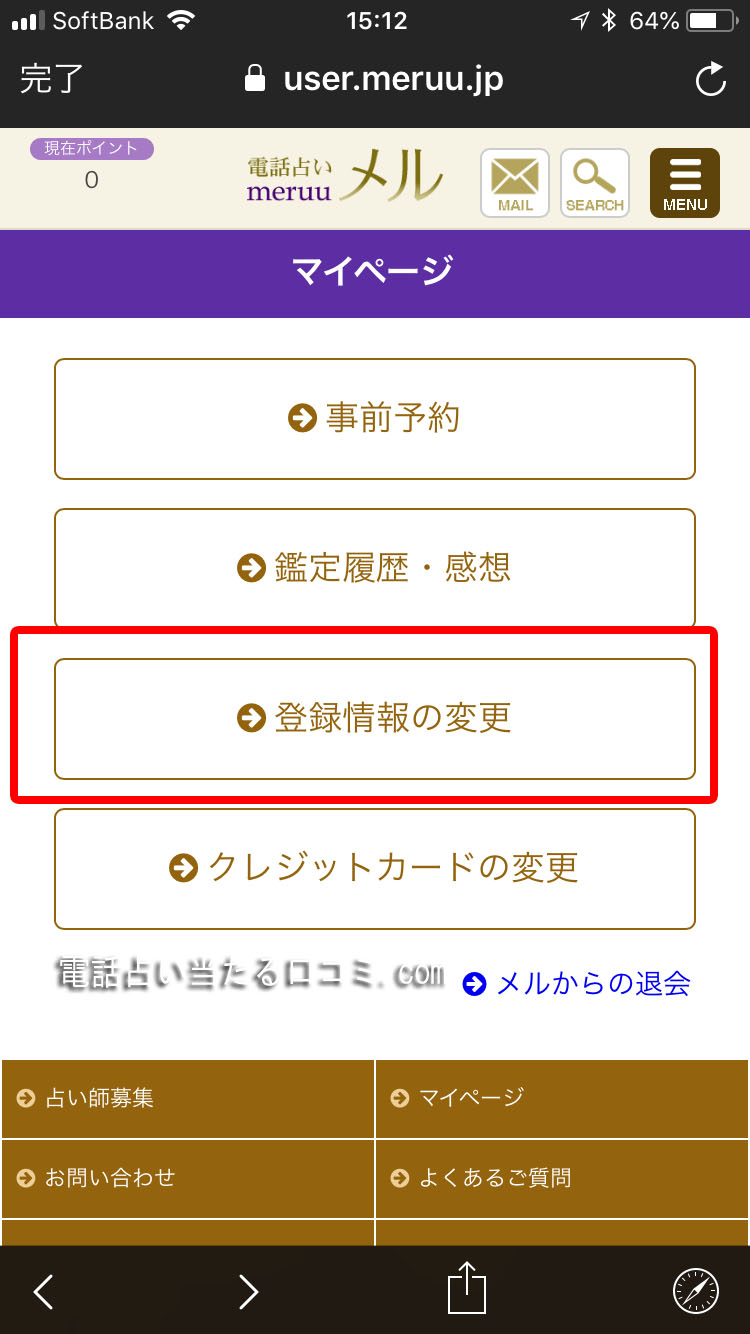Open 占い師募集 footer menu item

(188, 1098)
